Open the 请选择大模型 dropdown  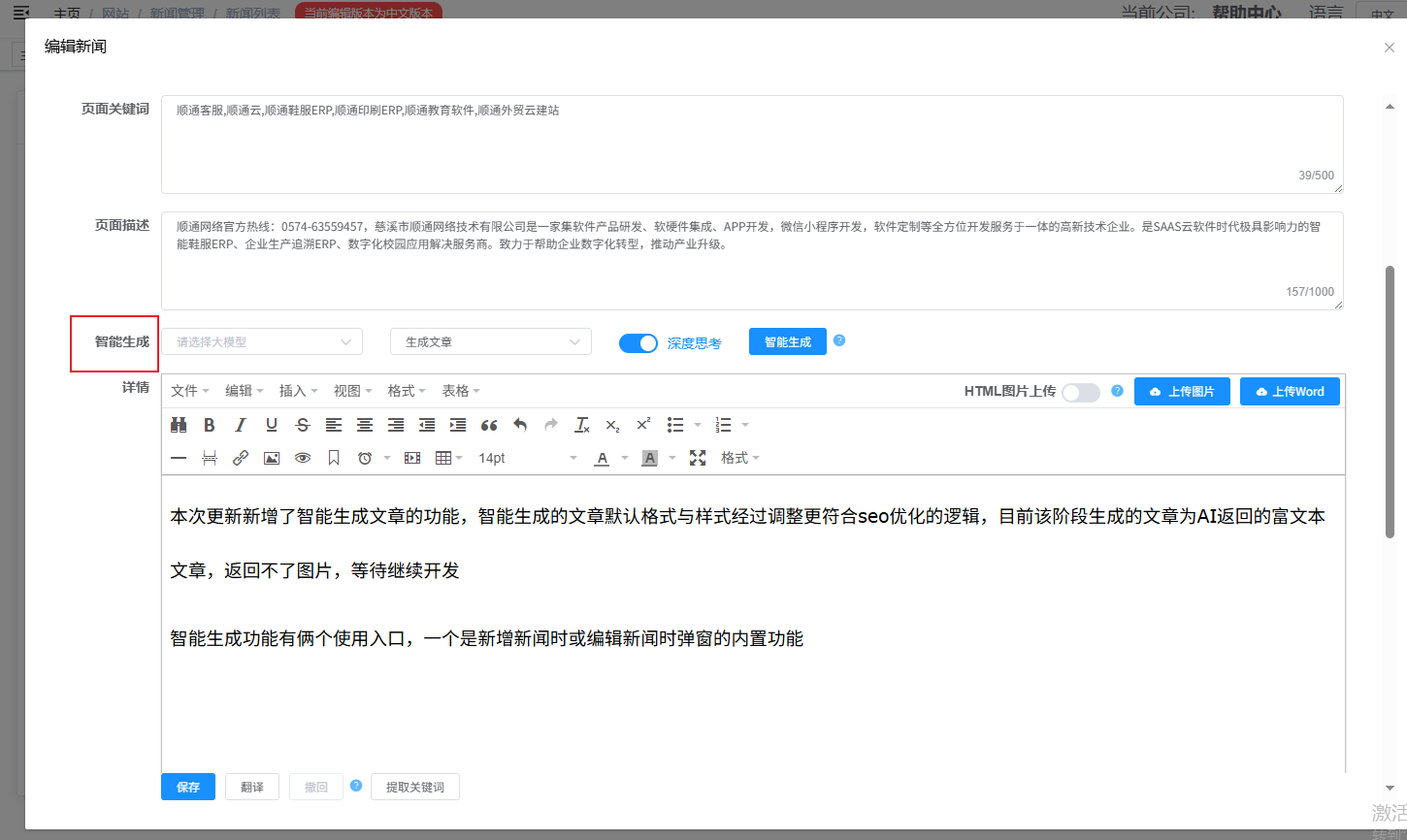click(x=262, y=341)
